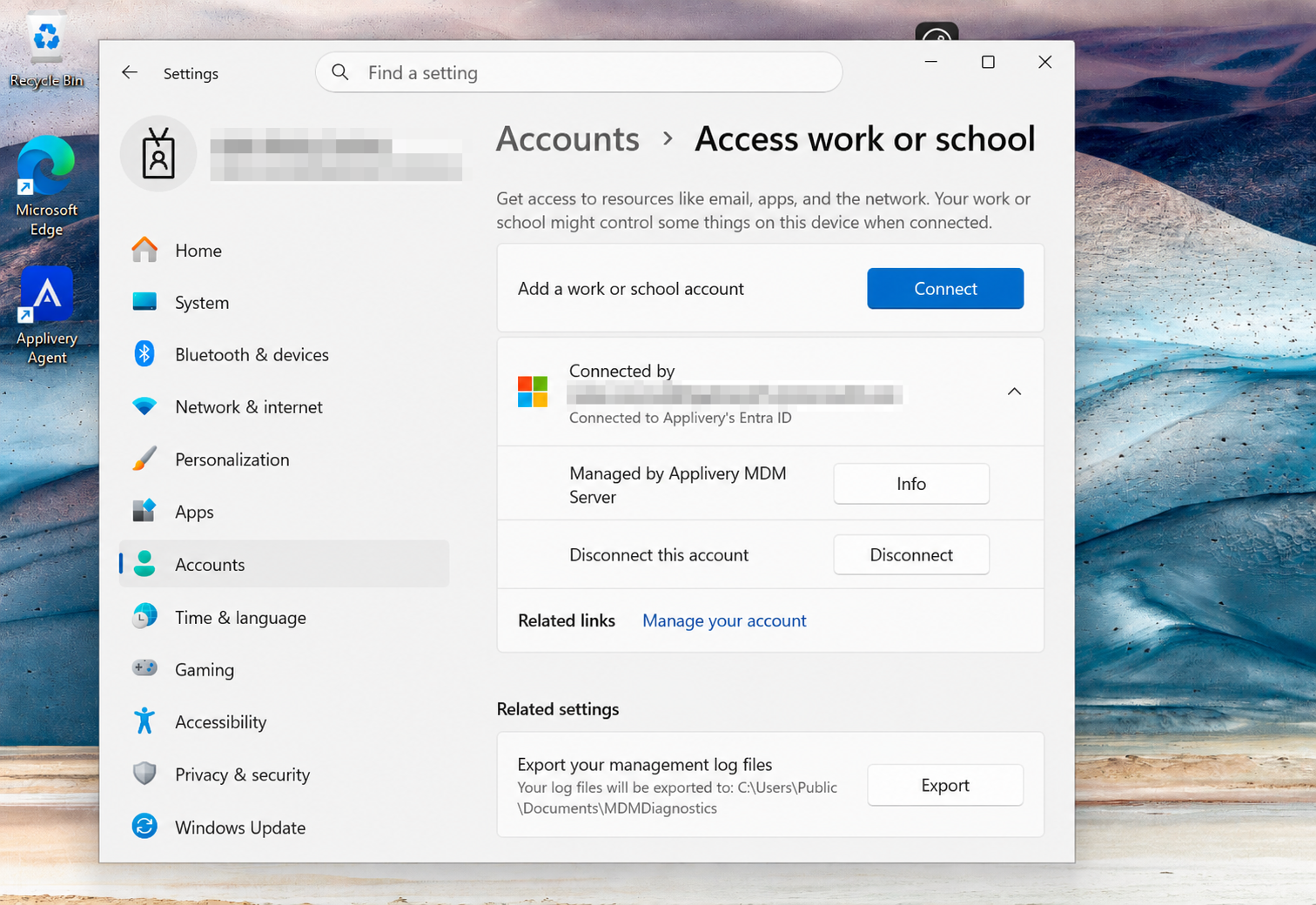Image resolution: width=1316 pixels, height=905 pixels.
Task: Focus the Find a setting search box
Action: tap(579, 72)
